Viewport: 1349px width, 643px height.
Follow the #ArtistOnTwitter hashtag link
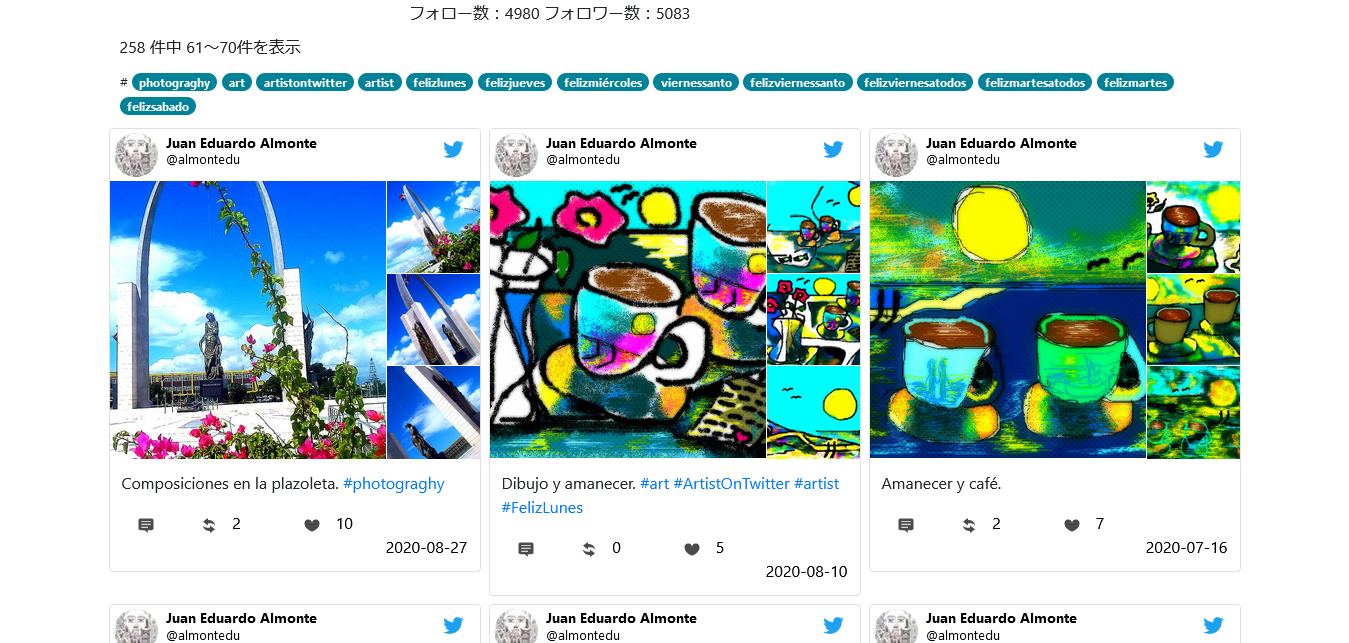pos(731,484)
